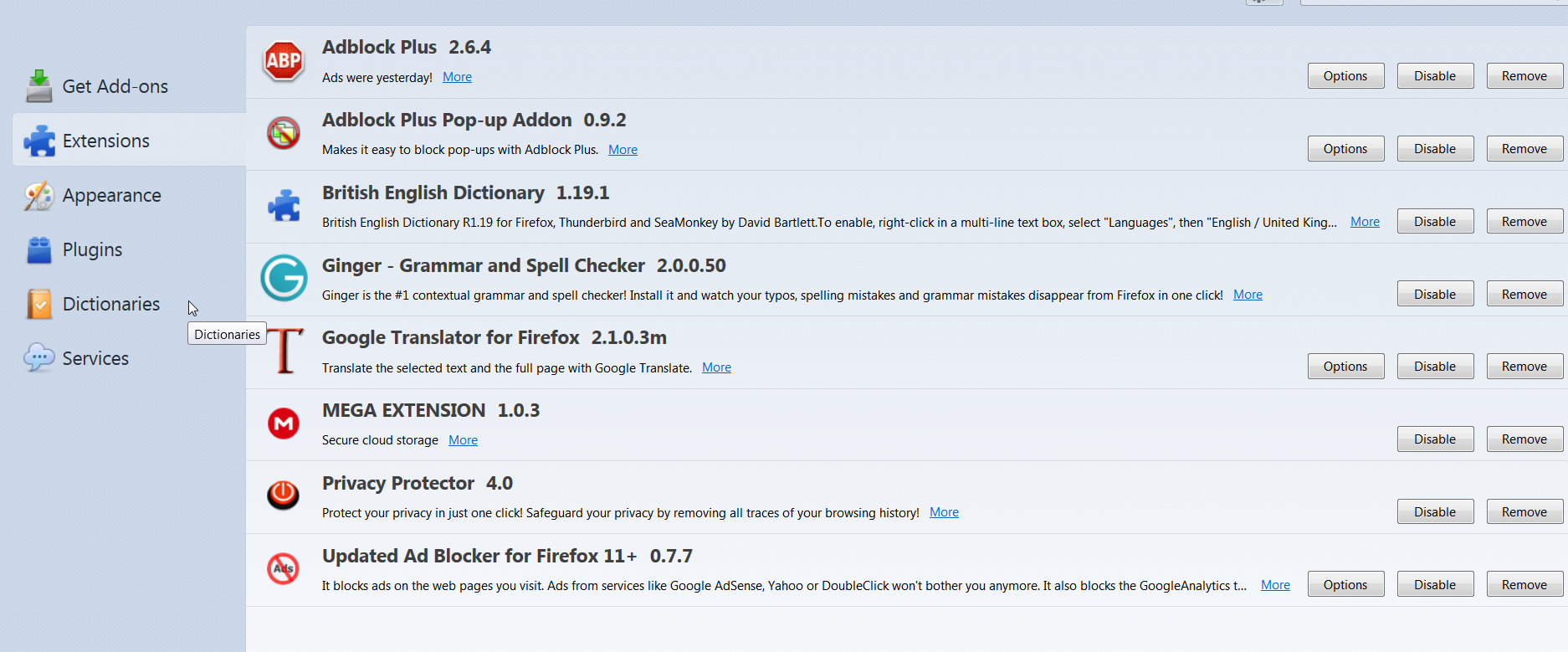The width and height of the screenshot is (1568, 652).
Task: Click the Privacy Protector power icon
Action: tap(284, 495)
